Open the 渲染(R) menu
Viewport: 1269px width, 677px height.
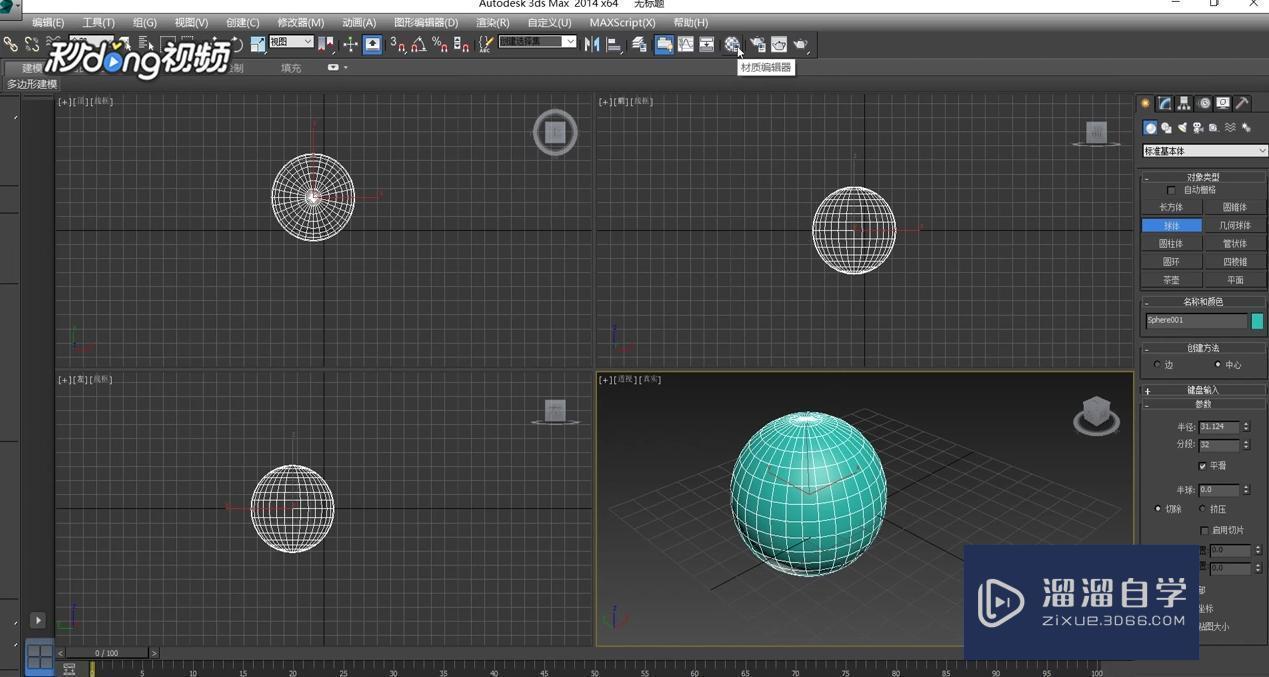tap(491, 22)
